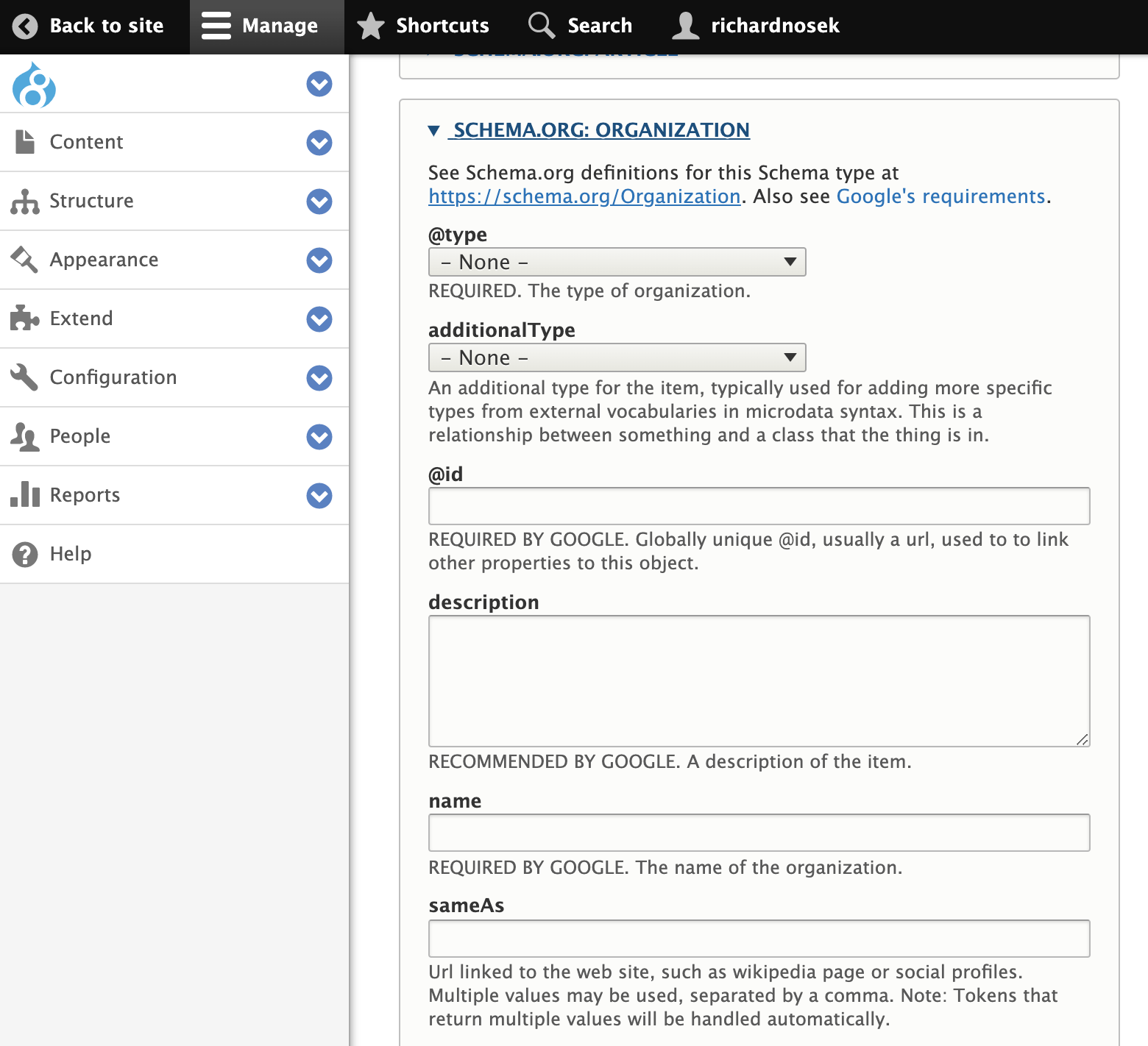Open the Content menu item

[86, 142]
